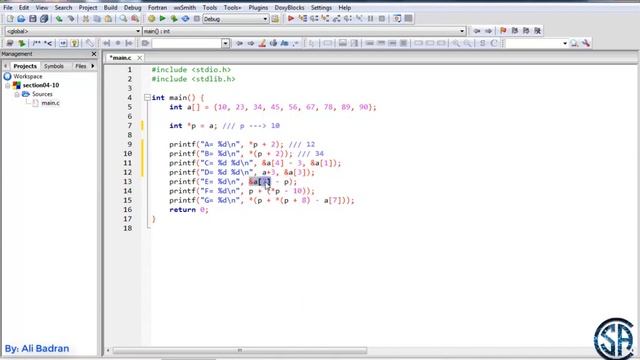This screenshot has height=360, width=640.
Task: Show more Management tabs with the right arrow
Action: click(x=93, y=66)
